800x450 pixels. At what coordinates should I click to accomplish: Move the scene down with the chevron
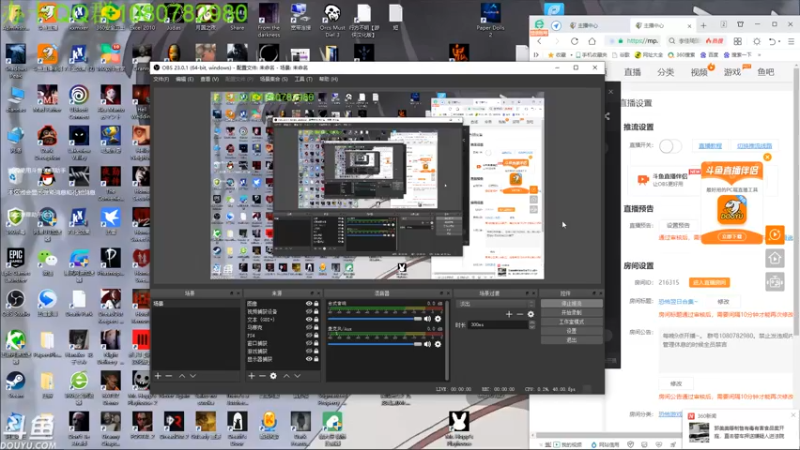coord(193,376)
